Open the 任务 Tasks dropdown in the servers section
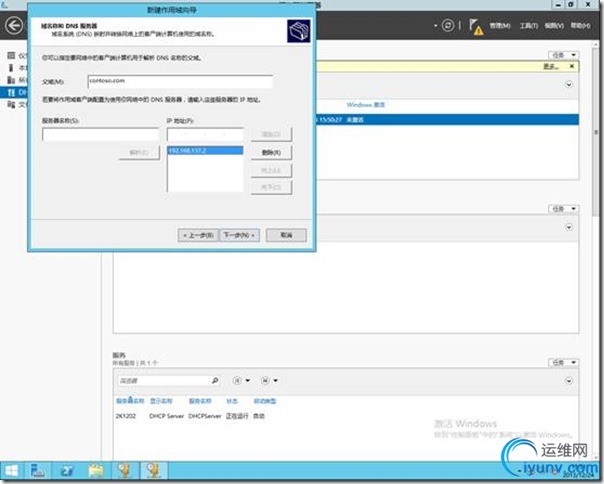This screenshot has height=484, width=604. click(x=564, y=55)
